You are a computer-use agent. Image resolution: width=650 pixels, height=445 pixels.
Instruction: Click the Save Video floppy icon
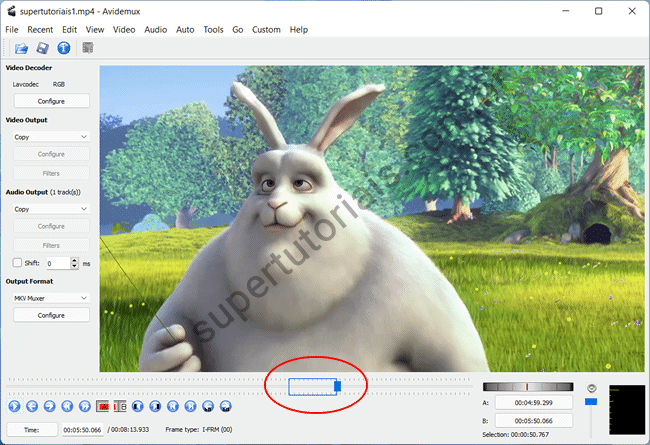(42, 47)
